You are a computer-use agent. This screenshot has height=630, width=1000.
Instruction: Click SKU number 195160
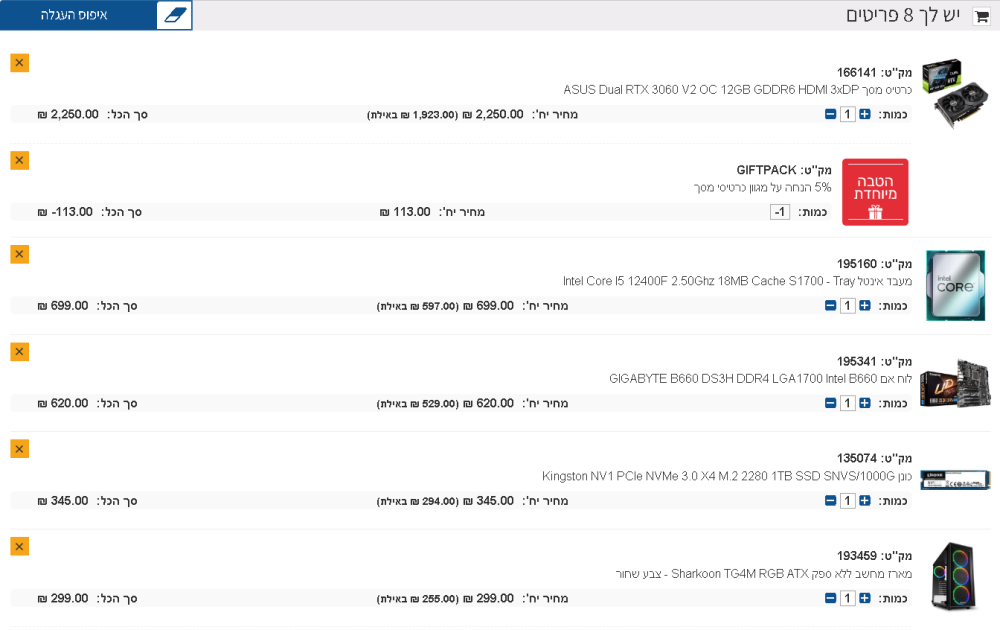(x=857, y=264)
